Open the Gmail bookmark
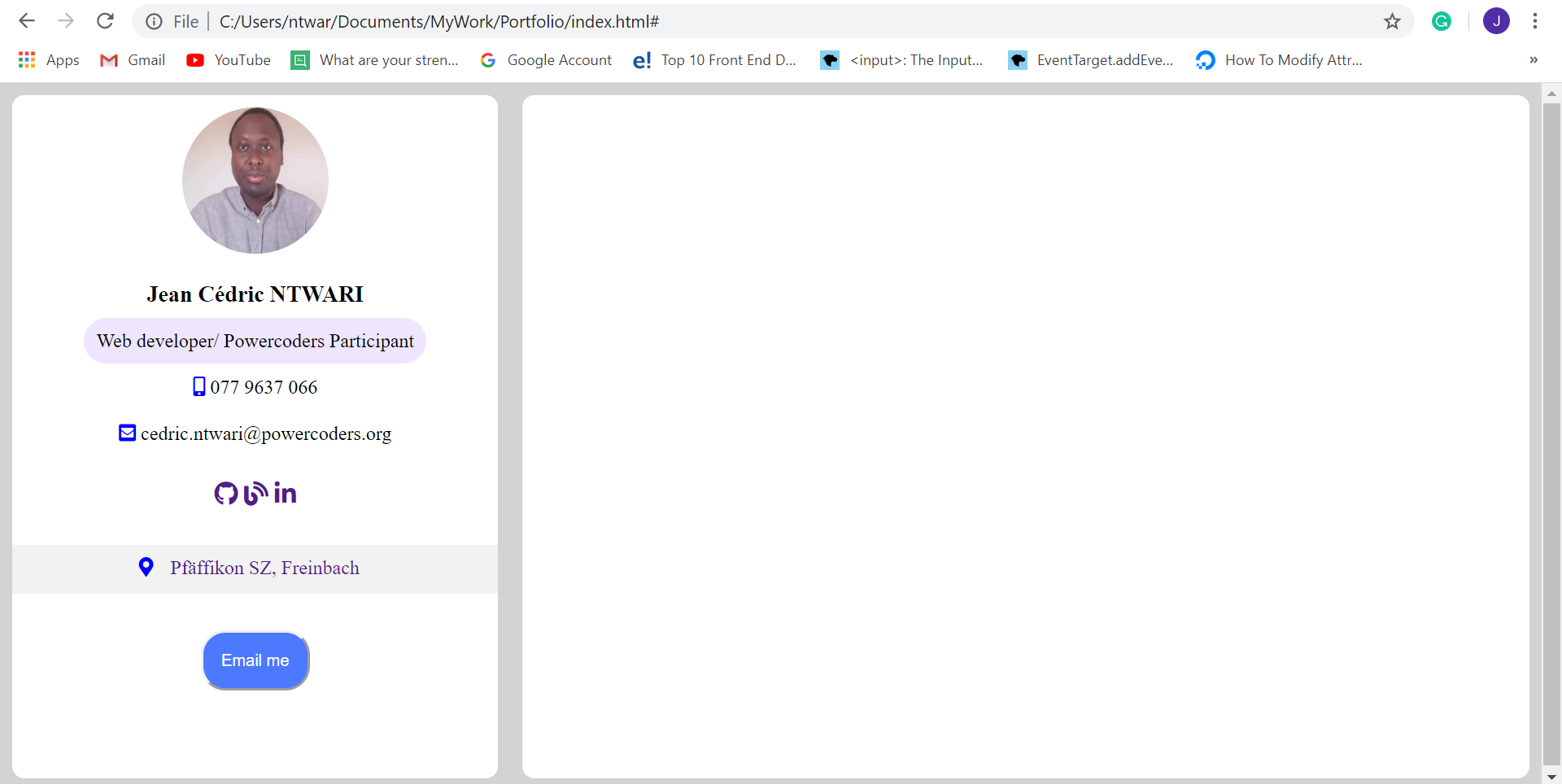This screenshot has height=784, width=1562. 133,60
